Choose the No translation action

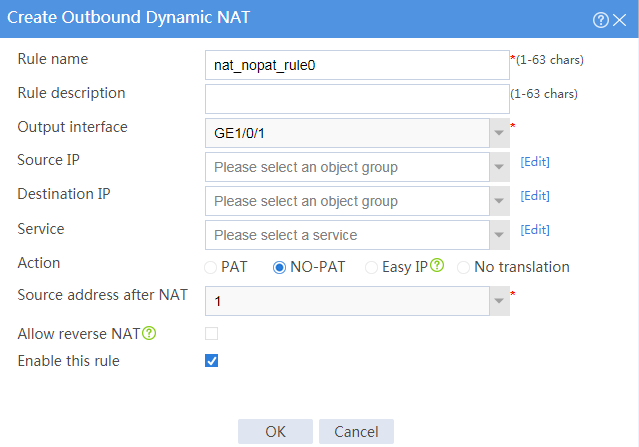point(463,267)
